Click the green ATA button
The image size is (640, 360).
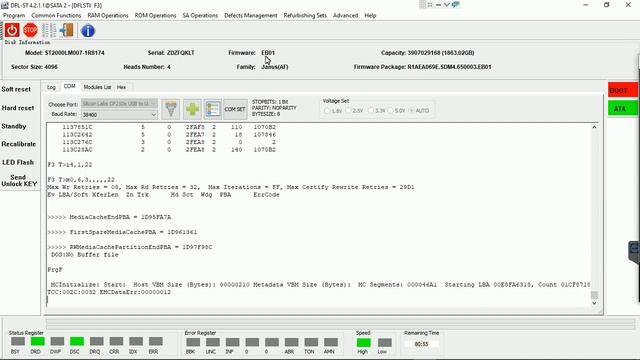pos(622,109)
